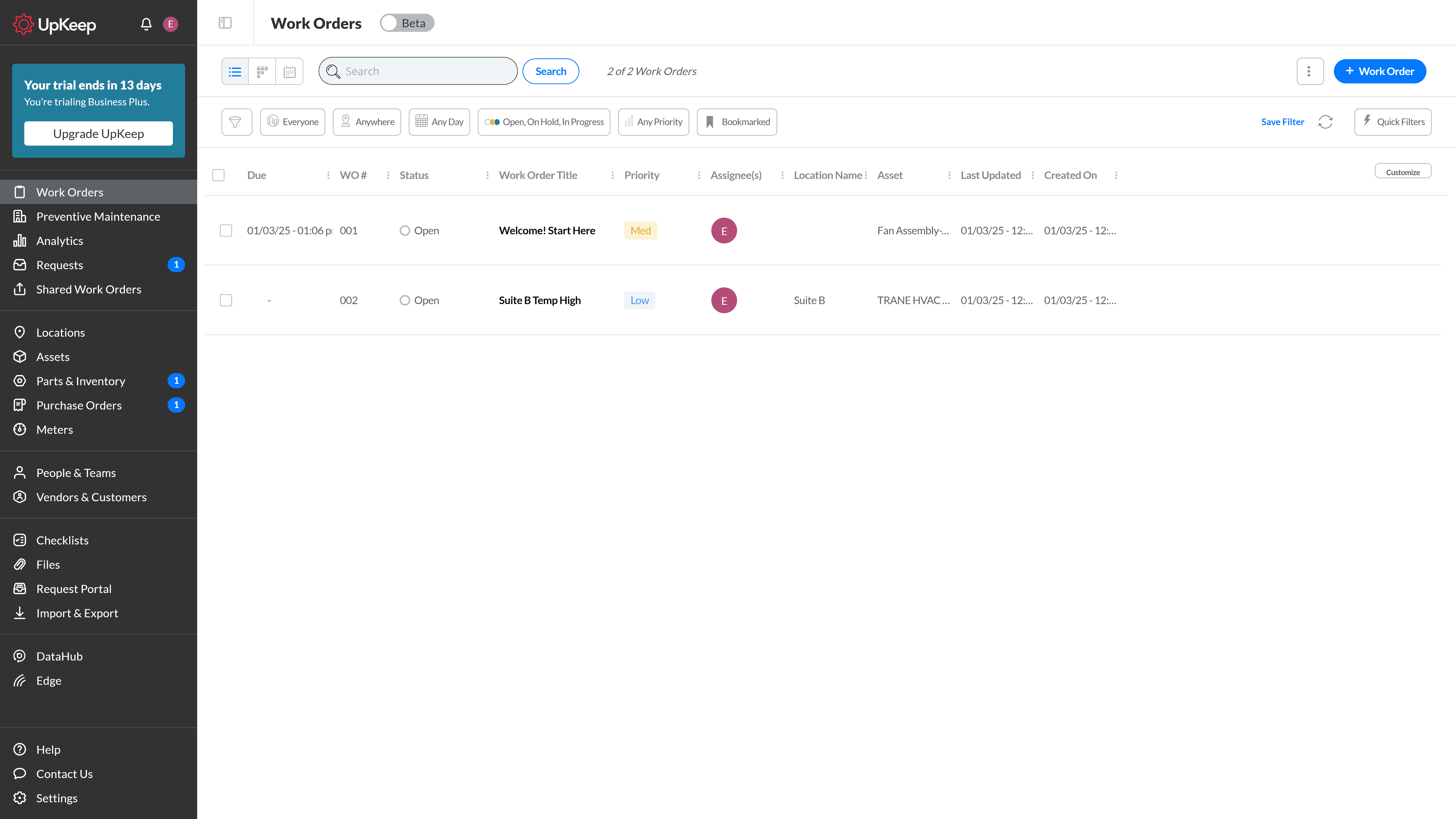Click Open status circle for work order 002
The image size is (1456, 819).
[405, 300]
